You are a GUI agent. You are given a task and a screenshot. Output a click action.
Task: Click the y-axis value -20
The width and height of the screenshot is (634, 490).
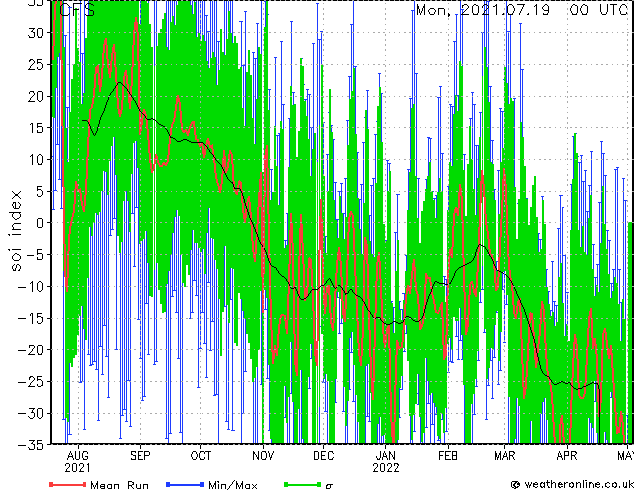click(30, 350)
